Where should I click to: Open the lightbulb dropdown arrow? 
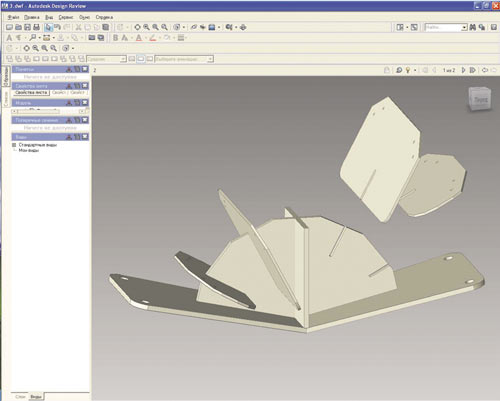[415, 70]
